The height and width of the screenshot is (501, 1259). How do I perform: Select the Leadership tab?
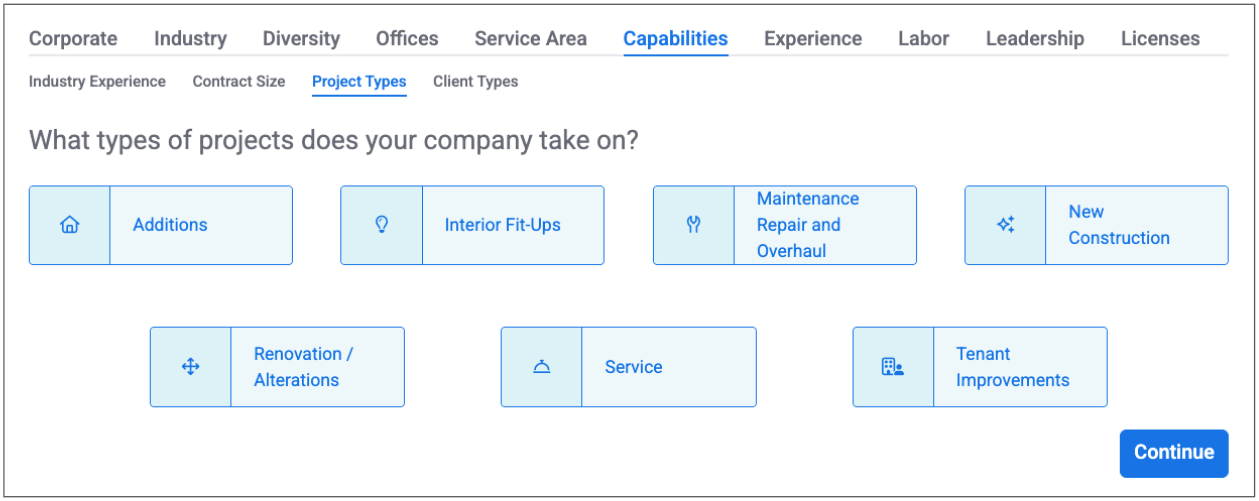[x=1034, y=39]
